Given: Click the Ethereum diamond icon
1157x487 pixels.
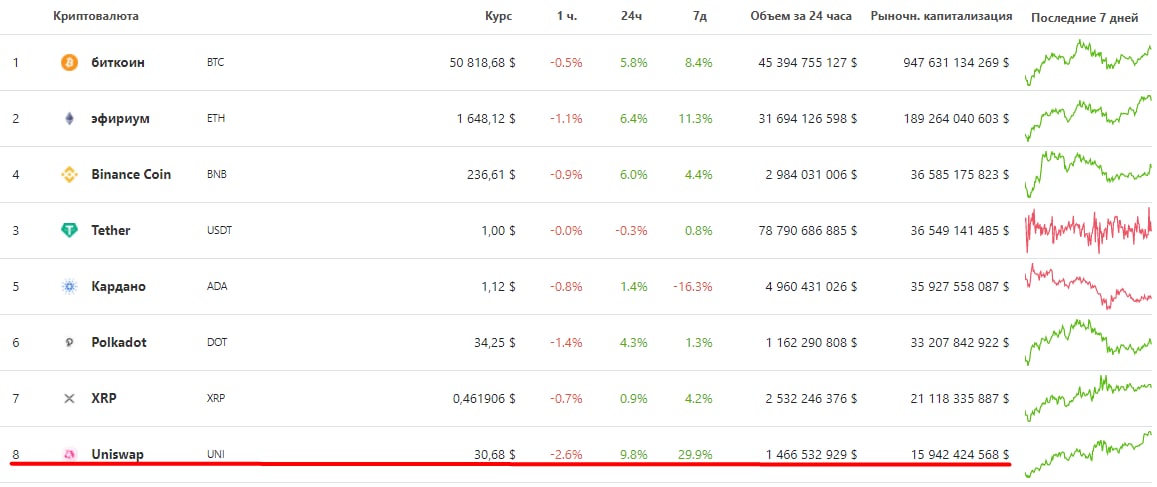Looking at the screenshot, I should [69, 119].
